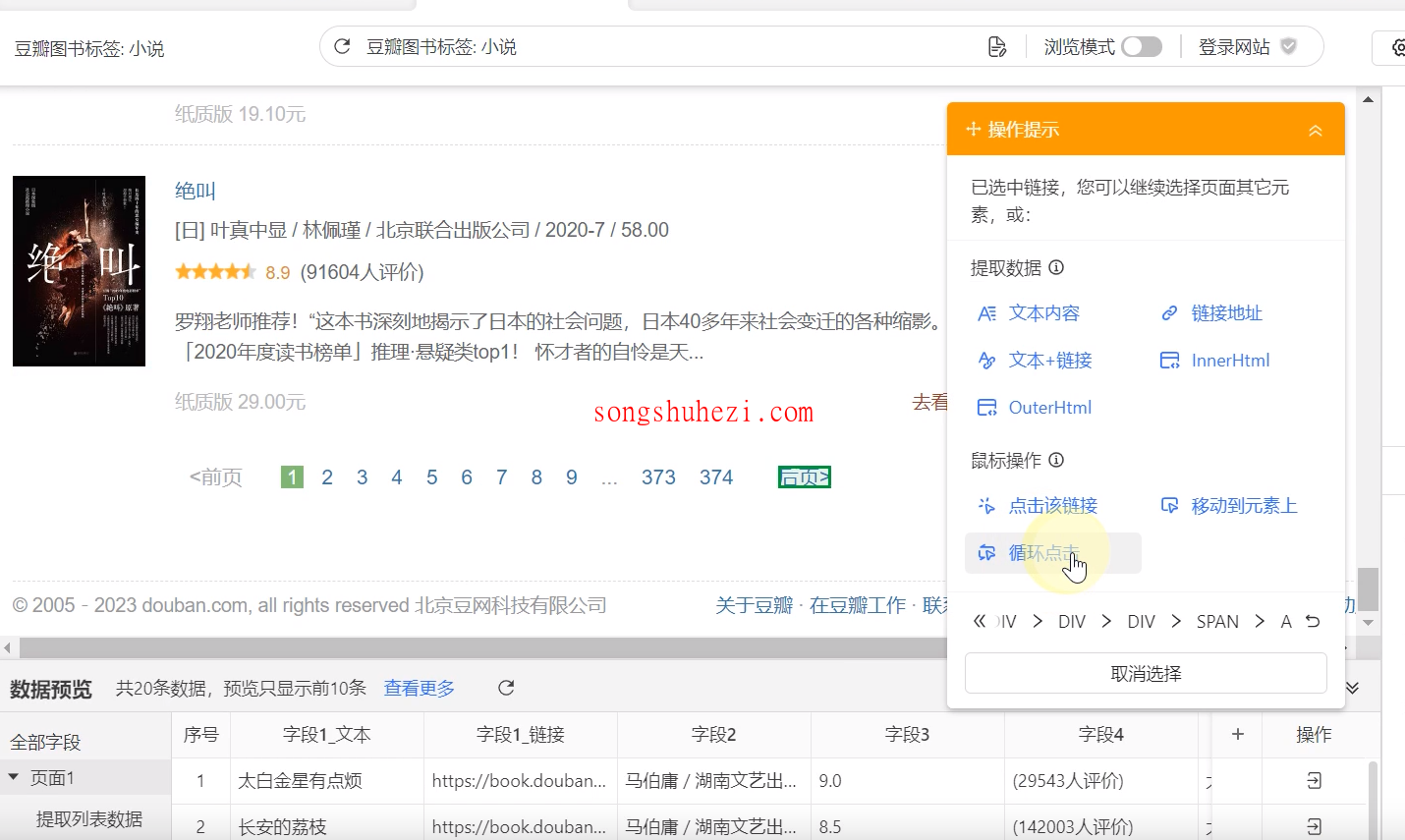1405x840 pixels.
Task: Click the (91604人评价) rating count text
Action: 362,272
